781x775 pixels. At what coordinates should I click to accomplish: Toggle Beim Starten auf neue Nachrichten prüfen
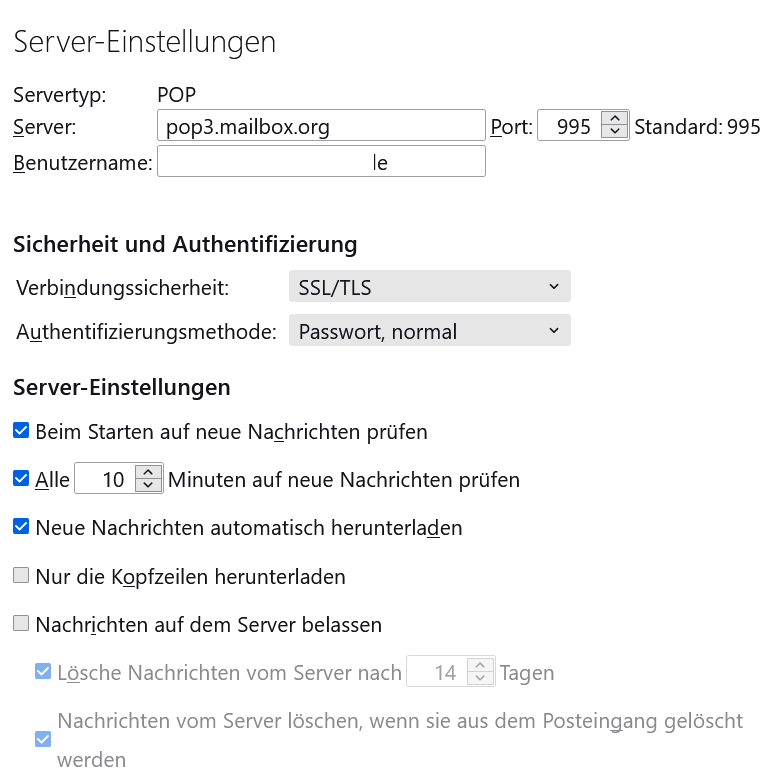(x=21, y=430)
